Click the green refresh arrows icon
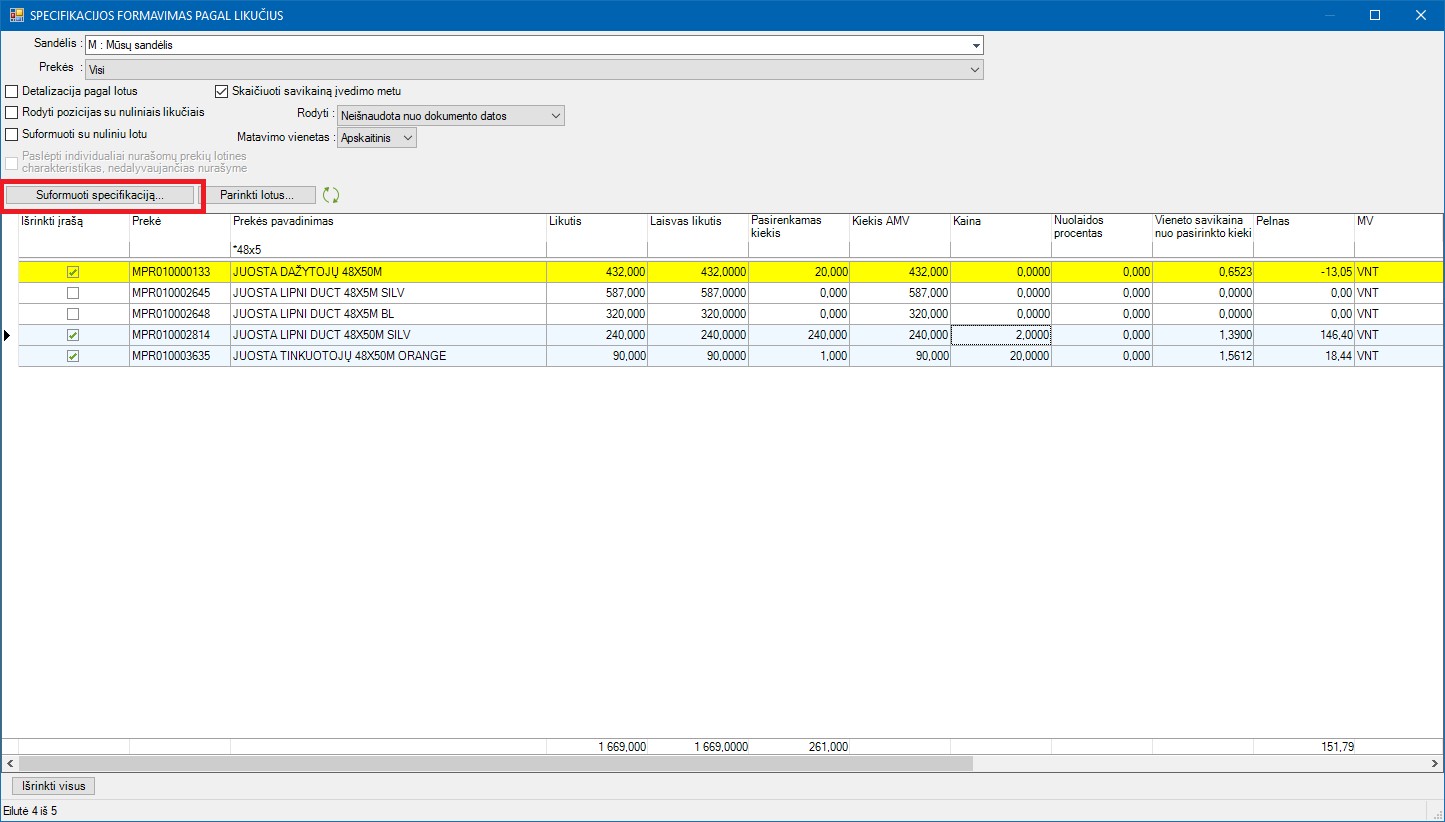Viewport: 1445px width, 822px height. click(332, 196)
